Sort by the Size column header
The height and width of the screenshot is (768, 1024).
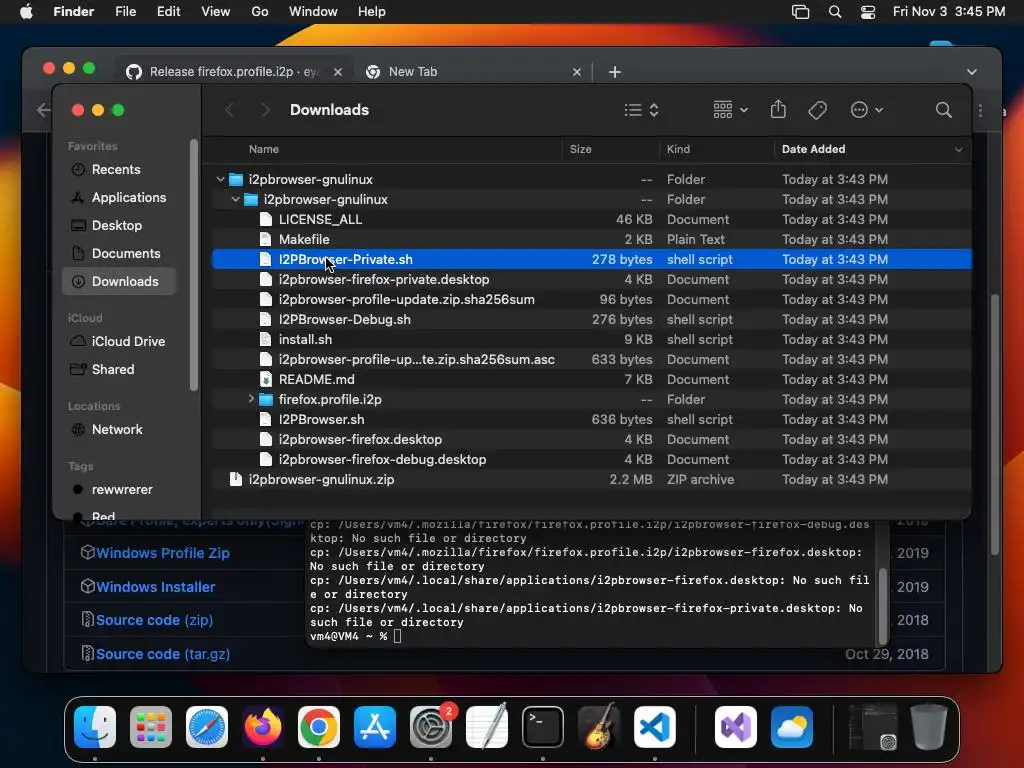coord(581,150)
